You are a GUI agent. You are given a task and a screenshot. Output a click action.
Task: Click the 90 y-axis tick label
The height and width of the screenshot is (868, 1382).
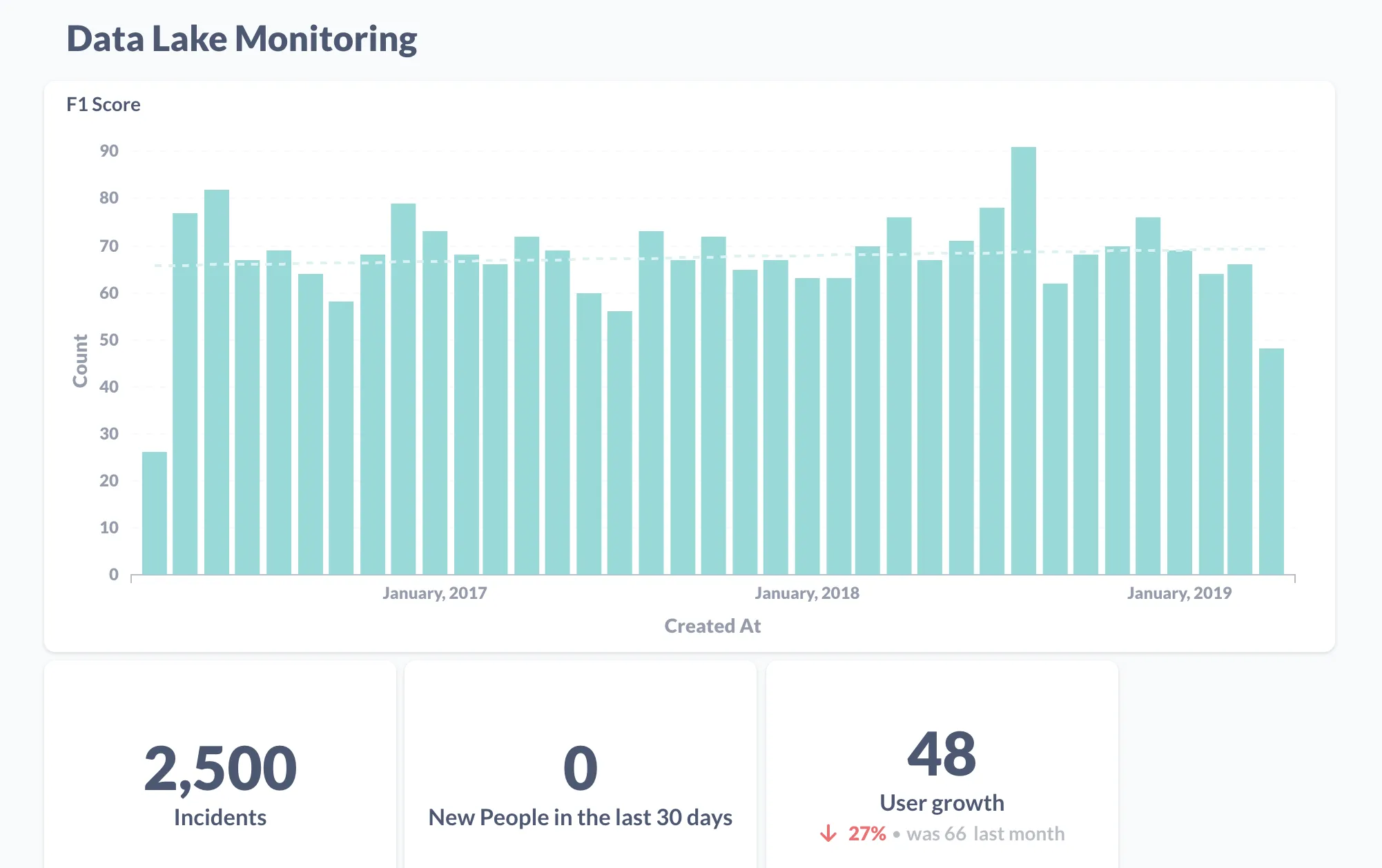109,150
